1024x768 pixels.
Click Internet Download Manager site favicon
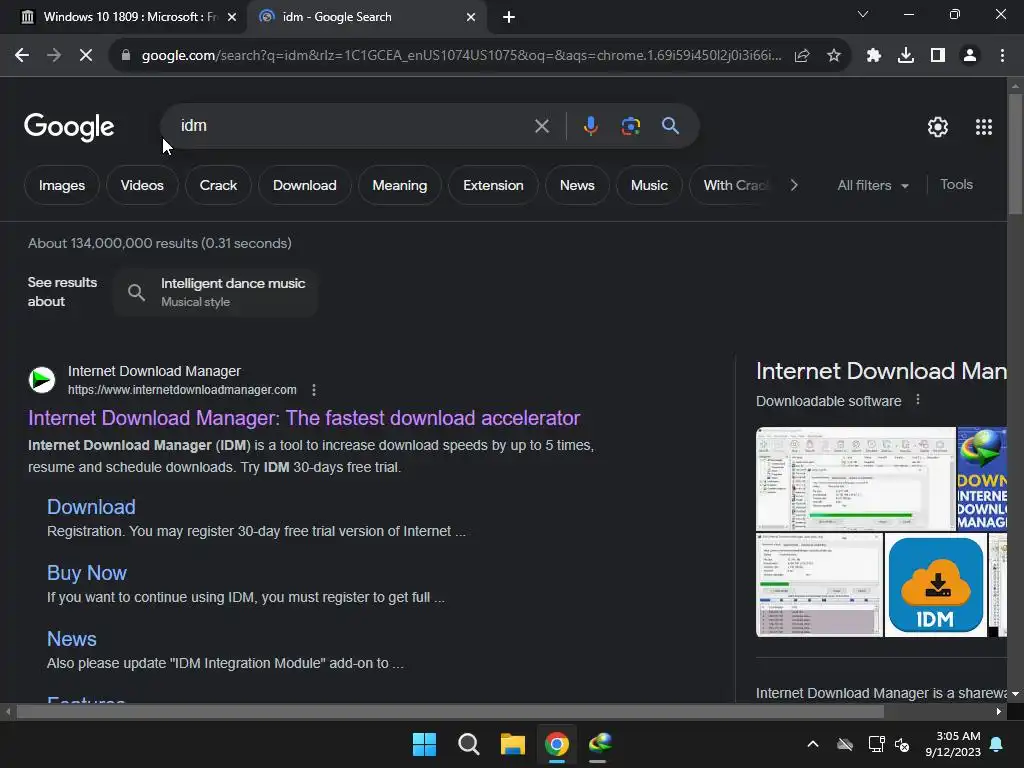42,379
